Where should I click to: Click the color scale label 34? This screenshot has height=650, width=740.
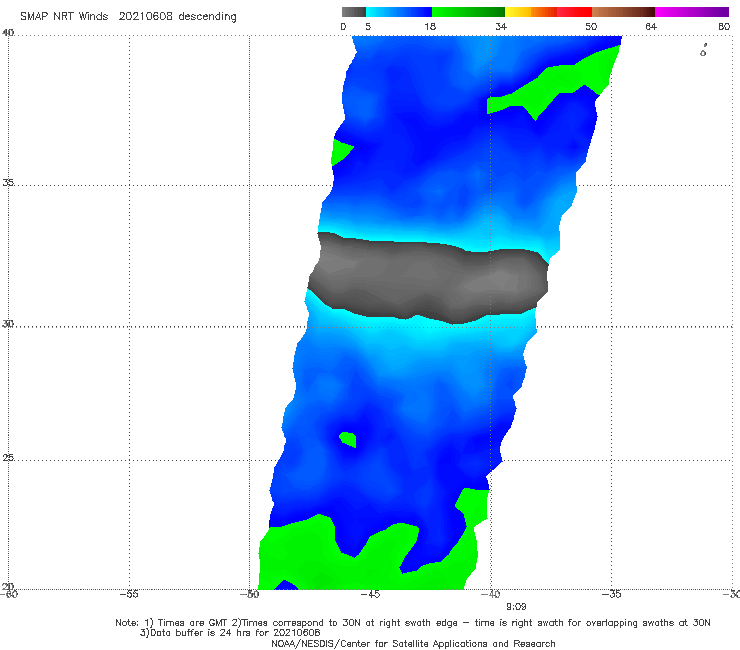tap(501, 26)
